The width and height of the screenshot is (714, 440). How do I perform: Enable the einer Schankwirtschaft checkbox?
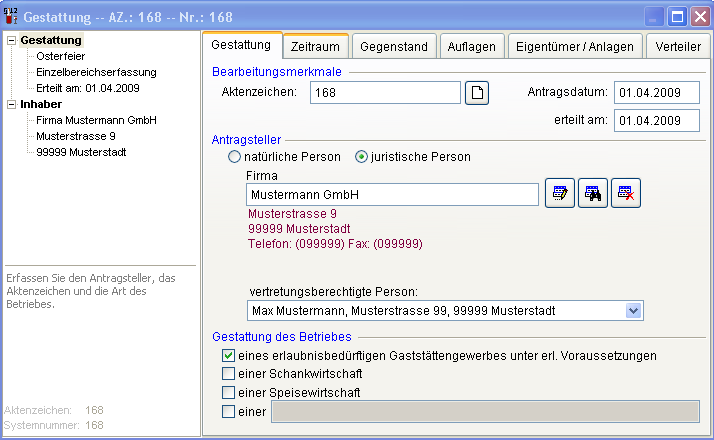[x=228, y=374]
